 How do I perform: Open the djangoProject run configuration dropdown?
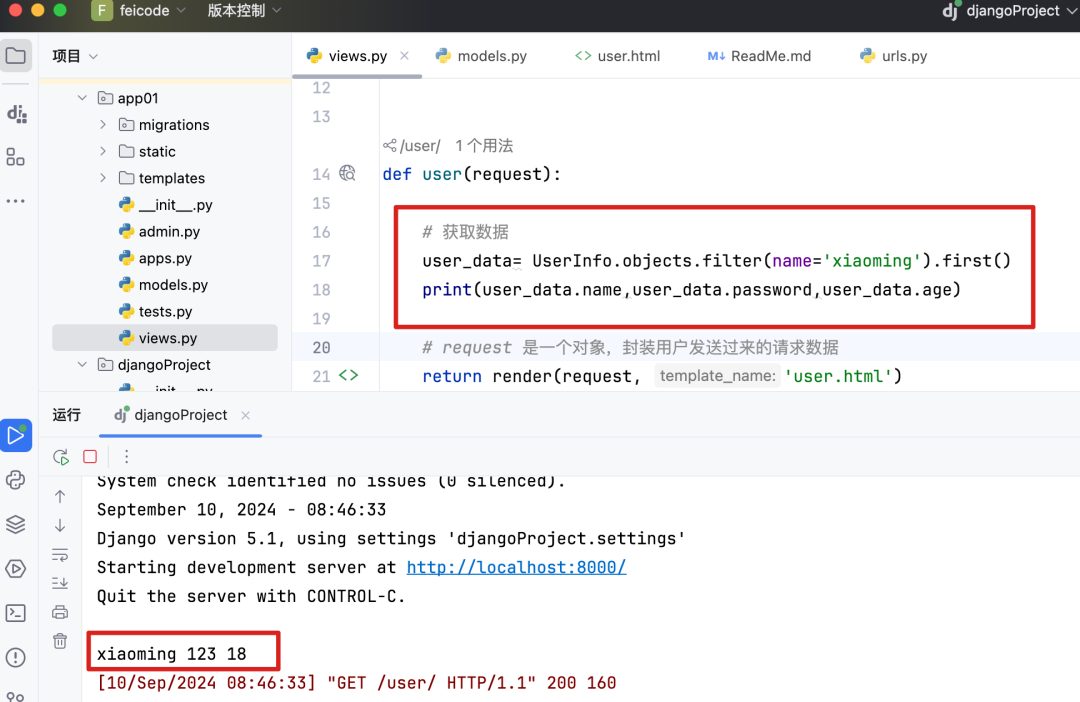pos(1009,12)
